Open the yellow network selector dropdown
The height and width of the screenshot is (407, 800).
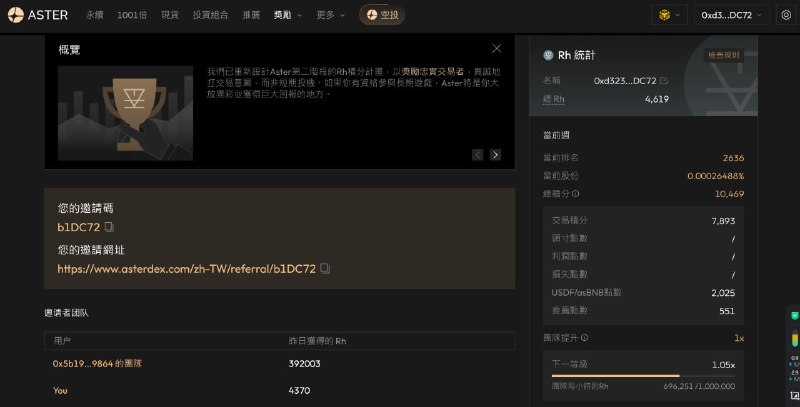667,15
